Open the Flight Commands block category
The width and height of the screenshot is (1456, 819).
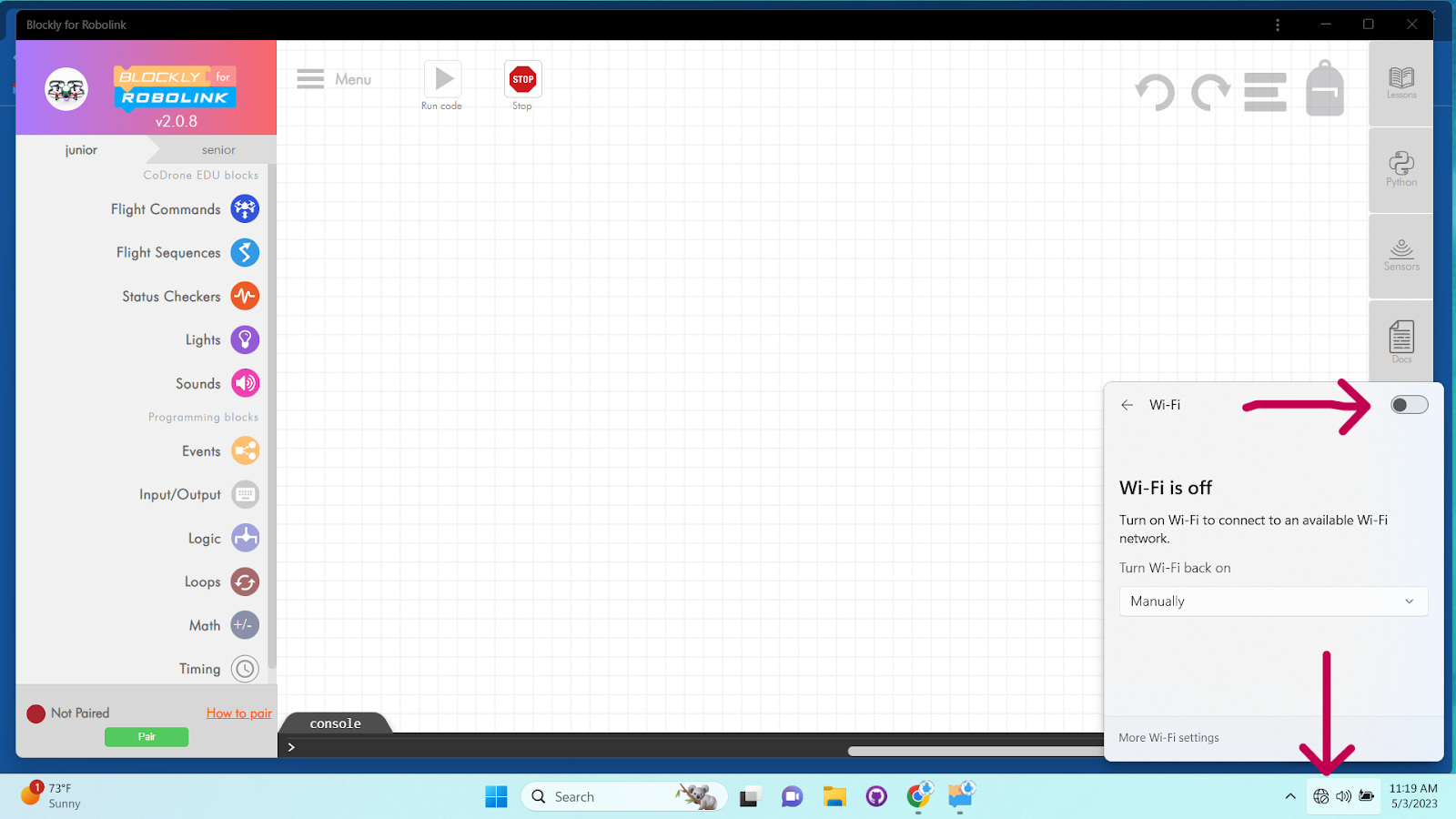(x=185, y=209)
